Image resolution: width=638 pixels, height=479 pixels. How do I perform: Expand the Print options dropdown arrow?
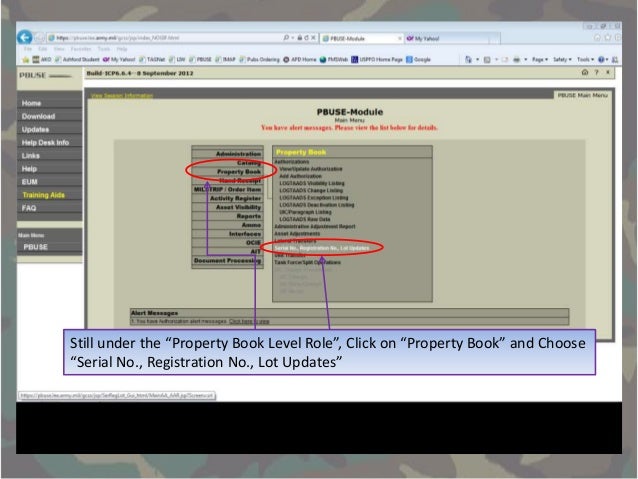[526, 59]
